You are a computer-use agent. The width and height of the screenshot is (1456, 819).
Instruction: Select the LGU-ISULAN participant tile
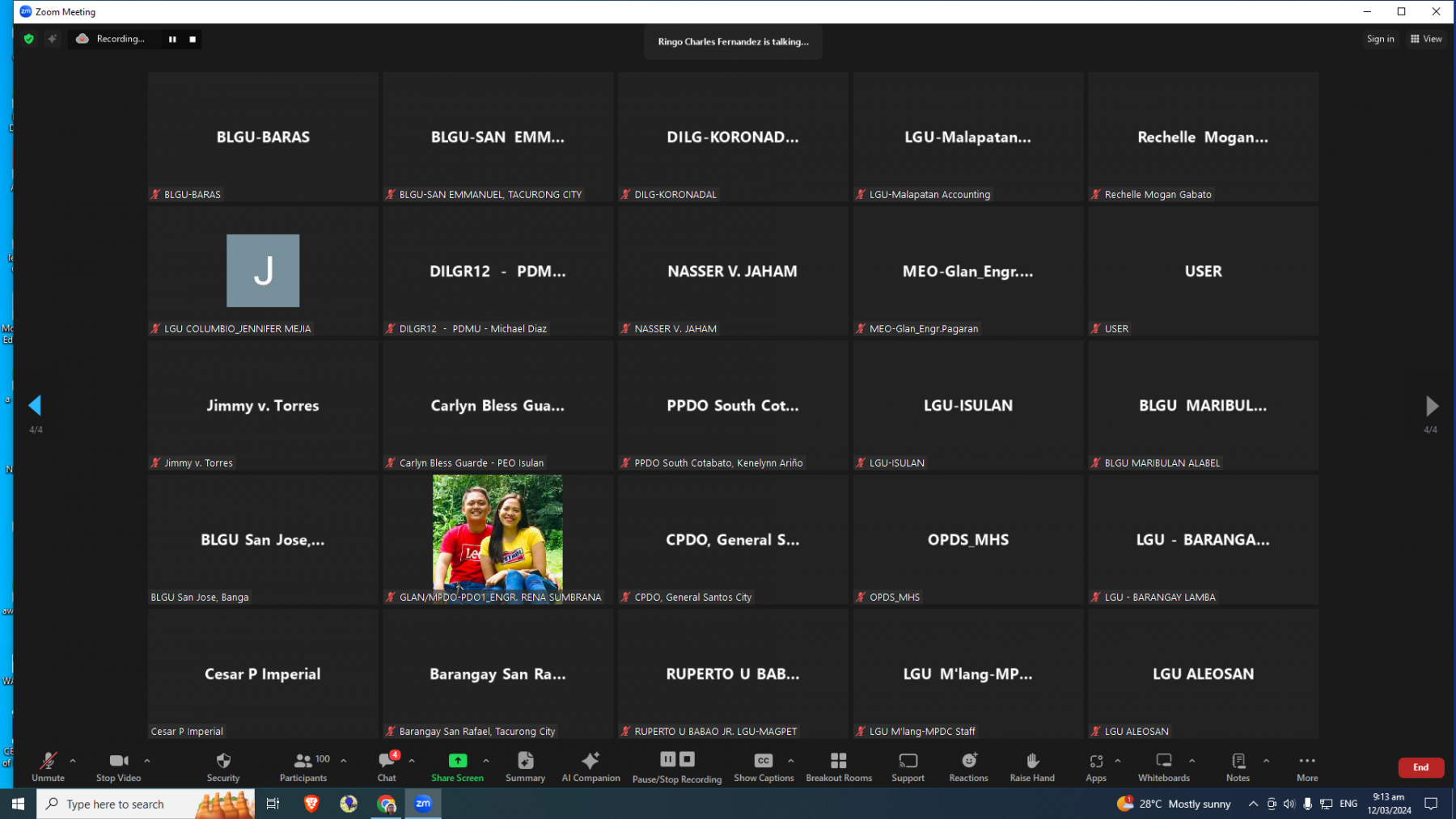tap(968, 405)
